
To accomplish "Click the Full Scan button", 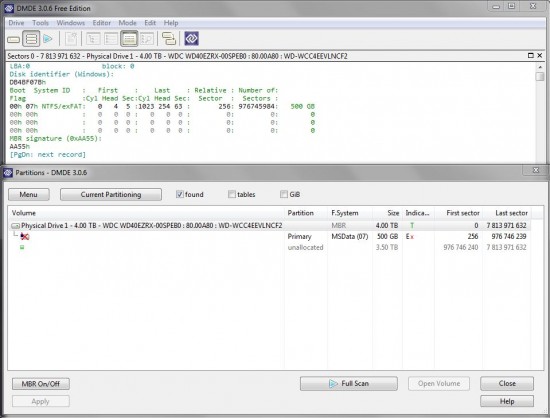I will (x=349, y=384).
